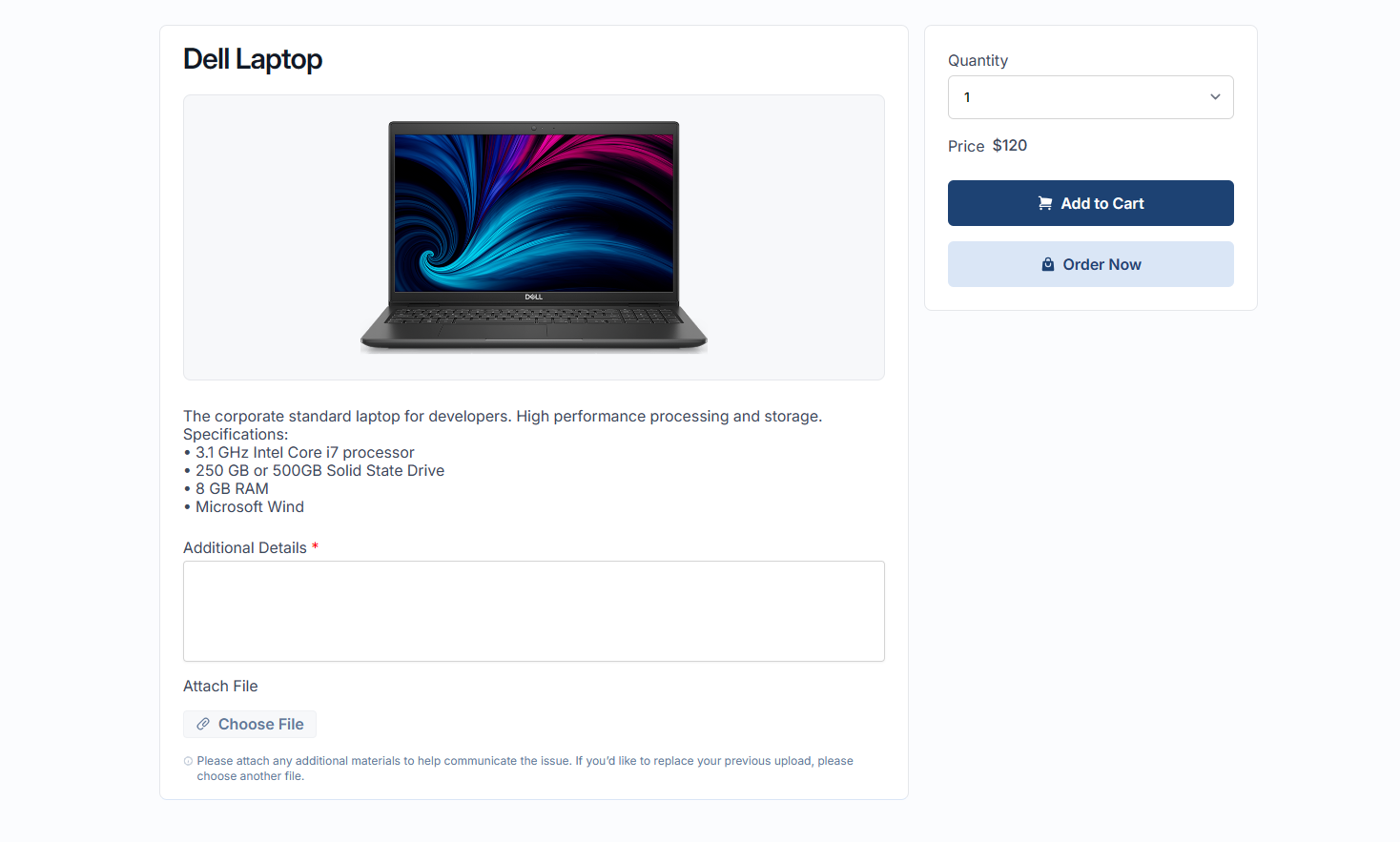
Task: Click the Quantity label above the dropdown
Action: pyautogui.click(x=978, y=60)
